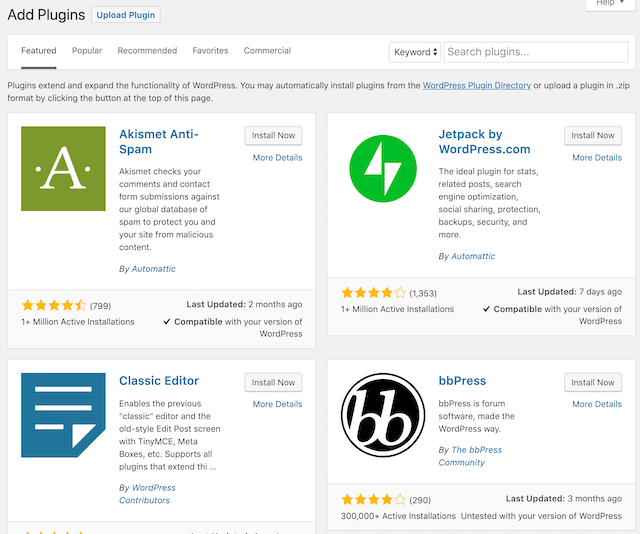The image size is (640, 534).
Task: Click the bbPress star rating
Action: 373,499
